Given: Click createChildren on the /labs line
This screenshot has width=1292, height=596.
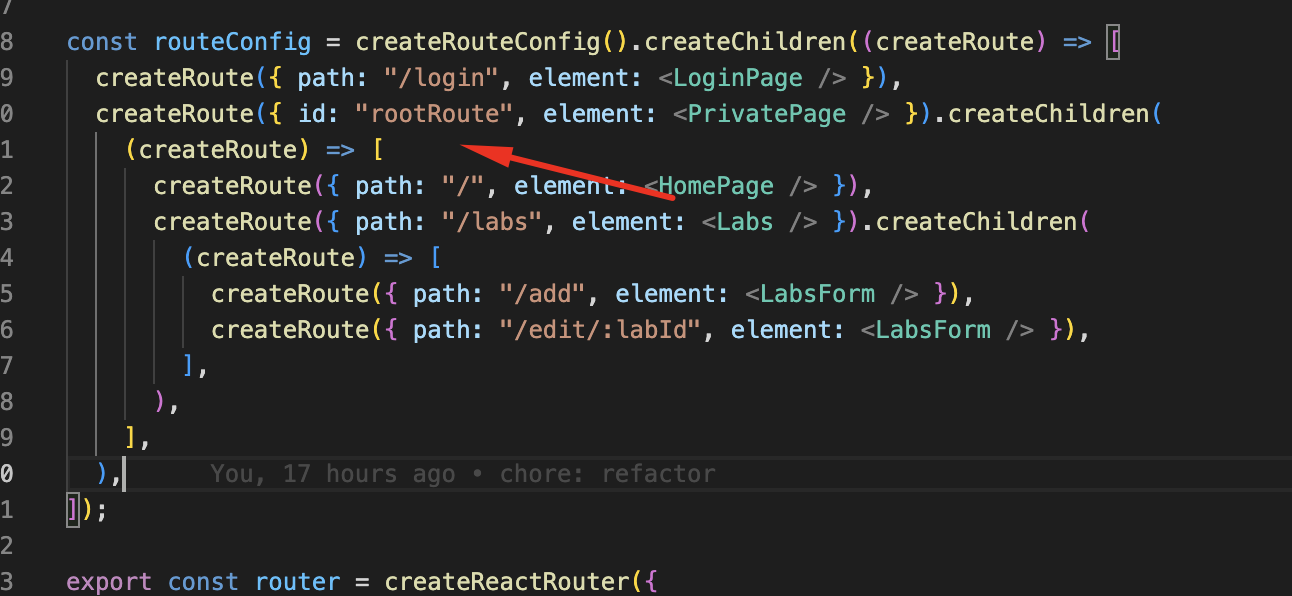Looking at the screenshot, I should pyautogui.click(x=976, y=222).
